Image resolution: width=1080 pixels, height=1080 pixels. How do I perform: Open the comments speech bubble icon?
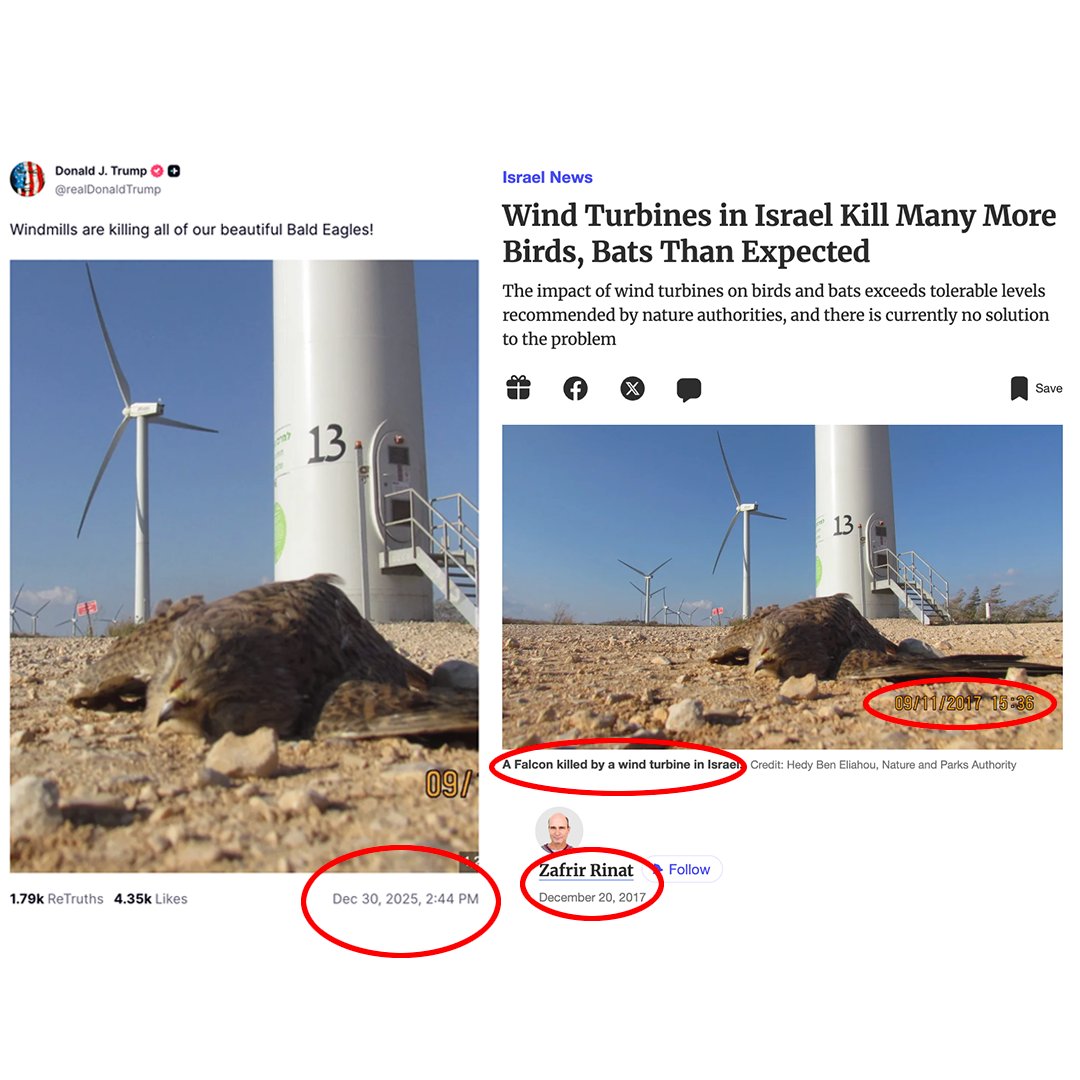(689, 389)
